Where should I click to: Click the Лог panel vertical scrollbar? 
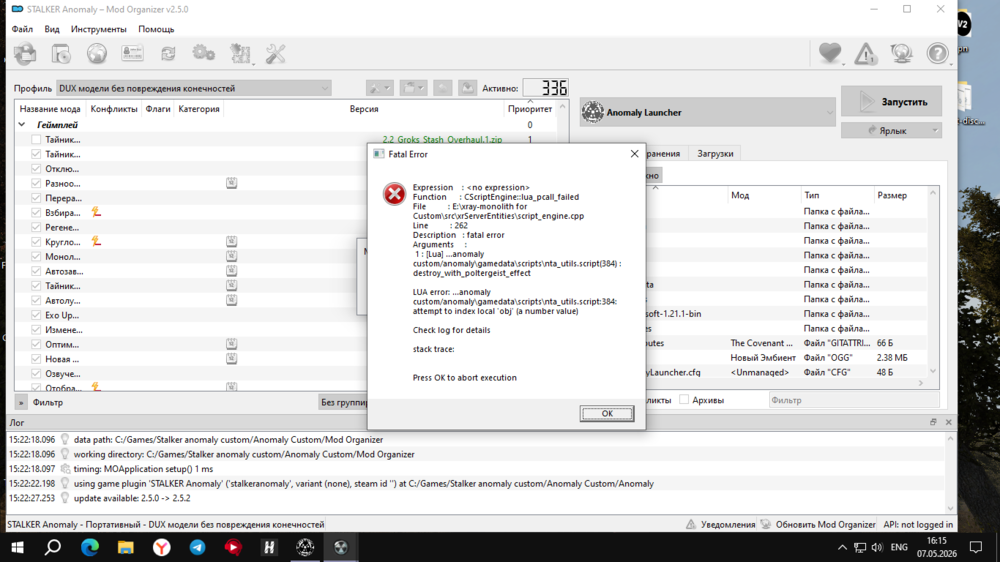pyautogui.click(x=950, y=473)
